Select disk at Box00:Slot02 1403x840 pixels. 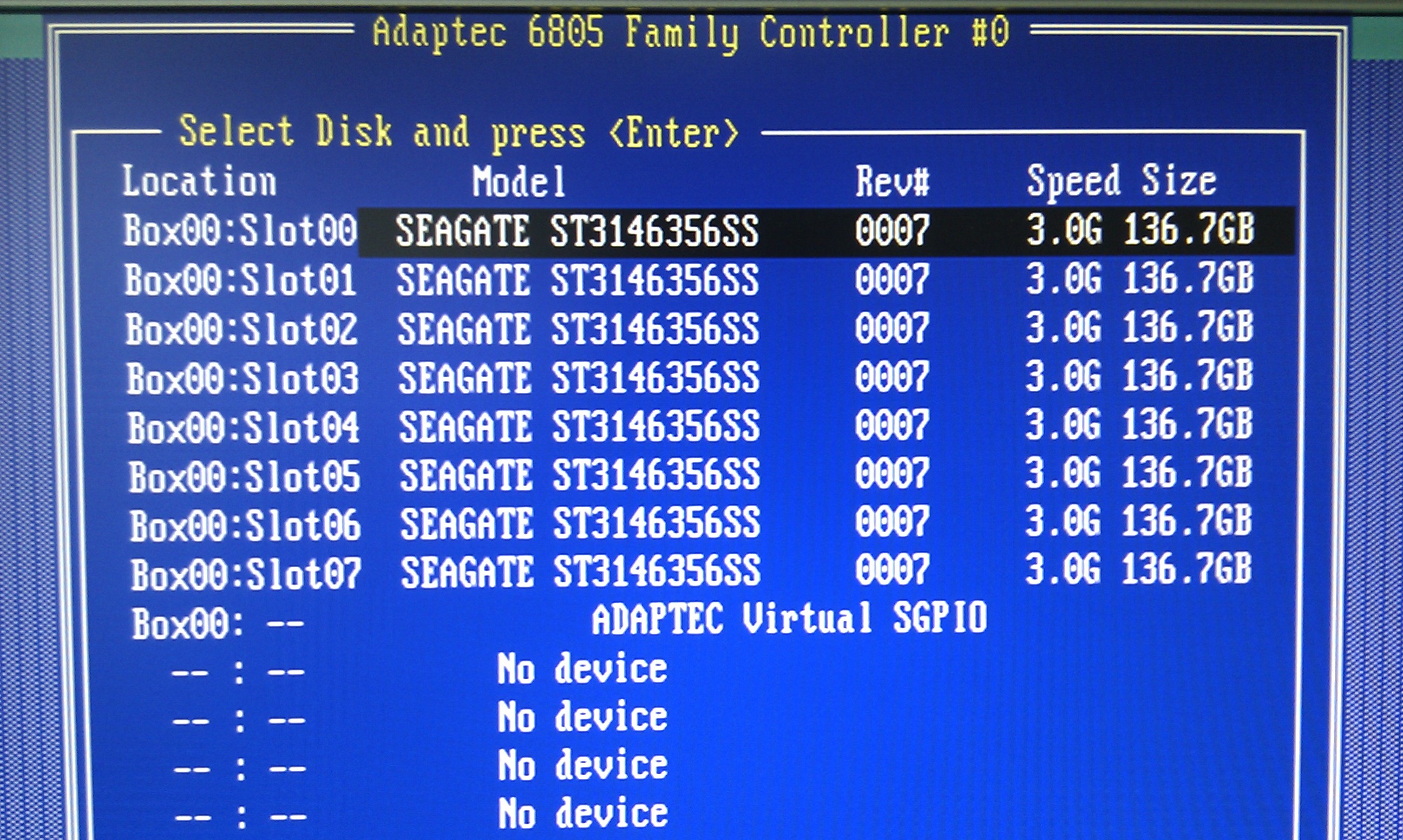click(577, 329)
